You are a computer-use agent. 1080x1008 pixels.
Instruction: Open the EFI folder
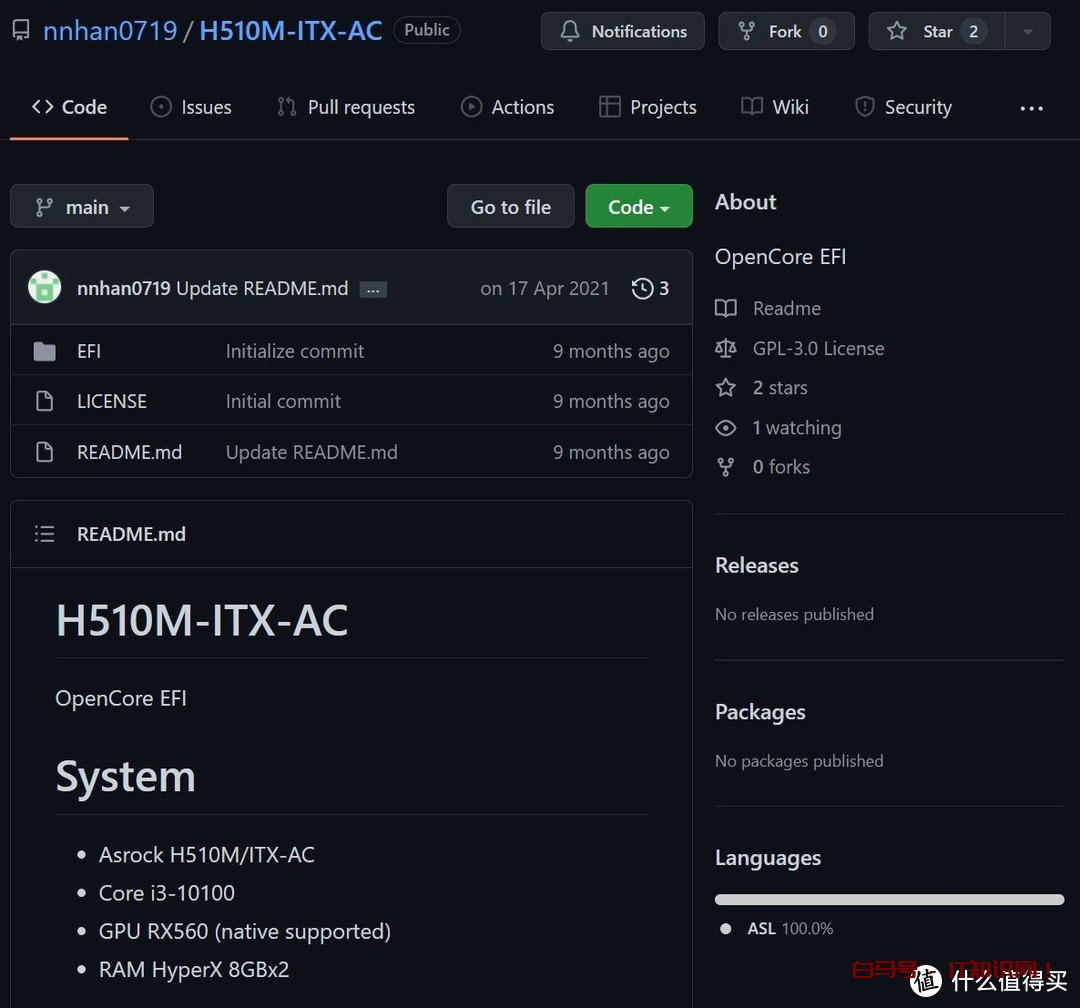[x=89, y=351]
